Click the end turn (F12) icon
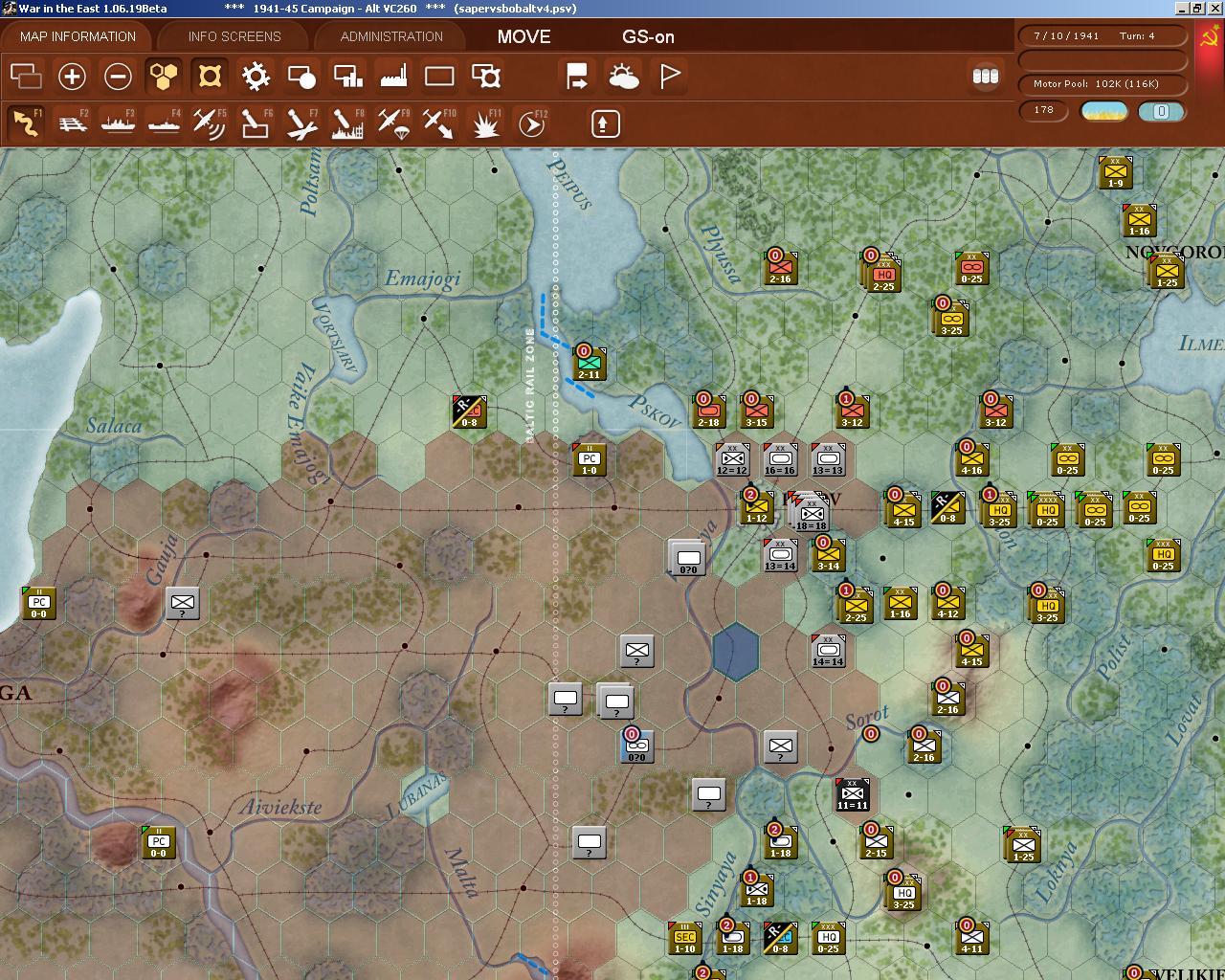The width and height of the screenshot is (1225, 980). 531,123
